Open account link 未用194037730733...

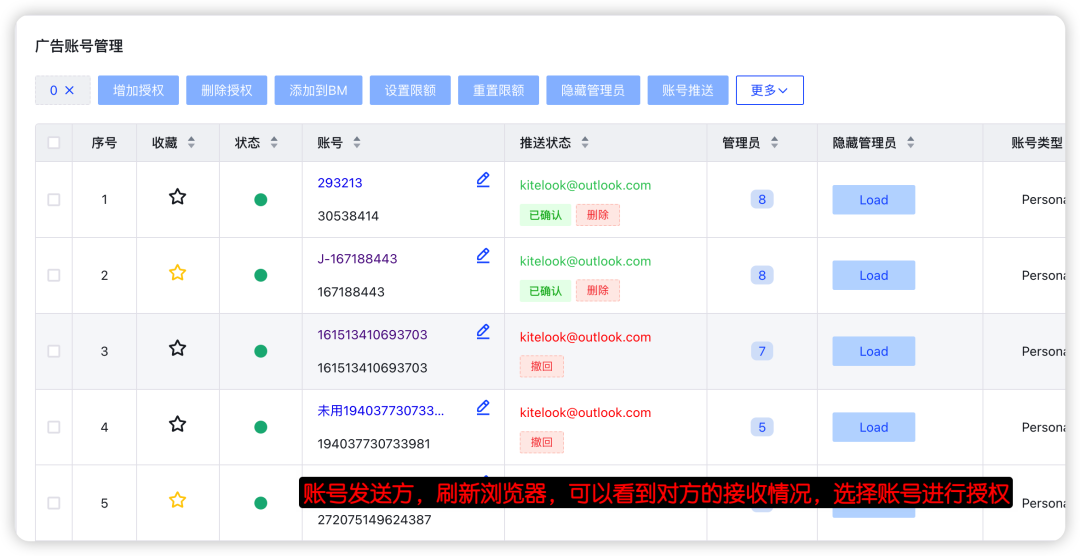tap(381, 411)
